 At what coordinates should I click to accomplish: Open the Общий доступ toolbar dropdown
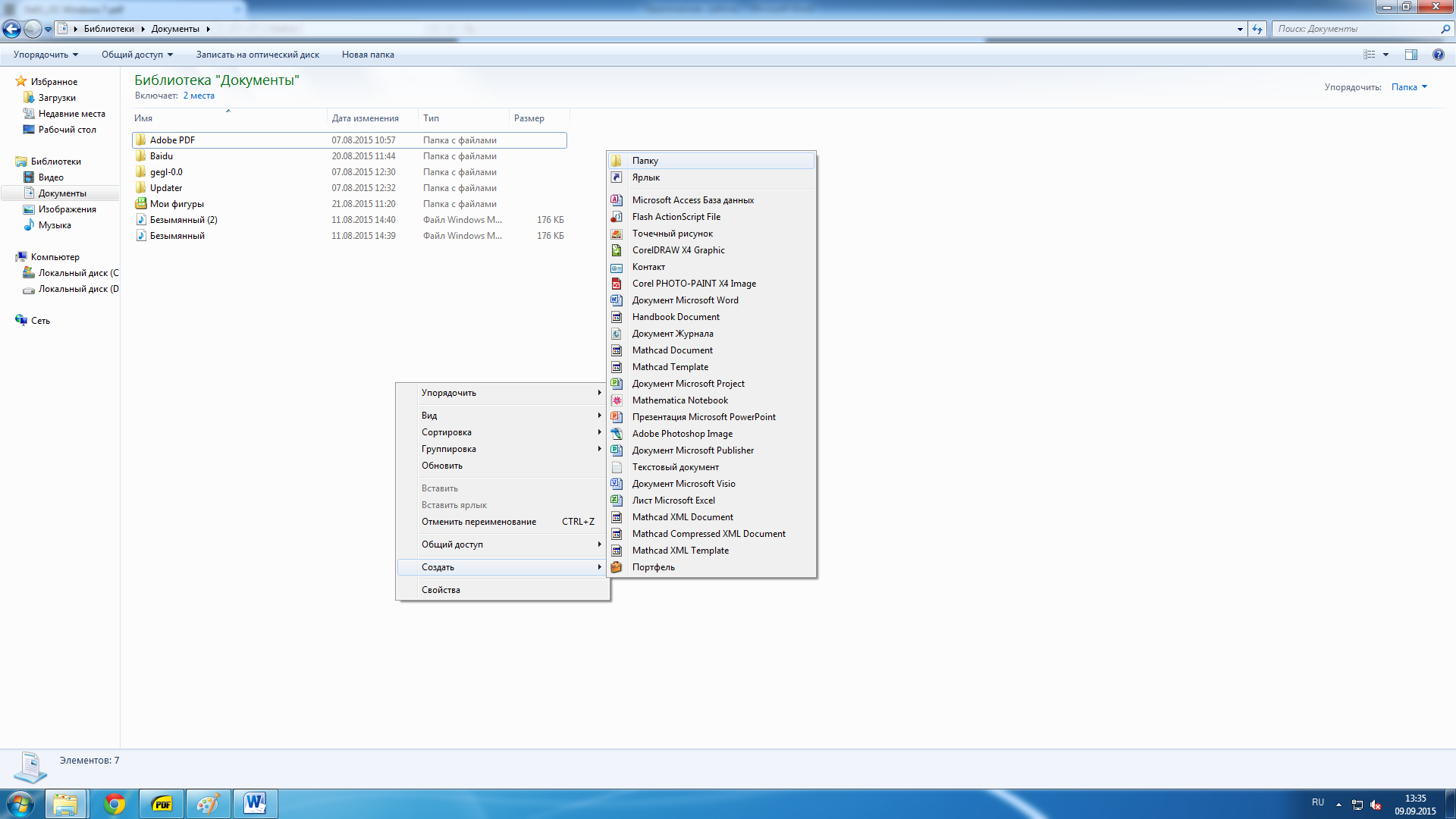point(137,55)
